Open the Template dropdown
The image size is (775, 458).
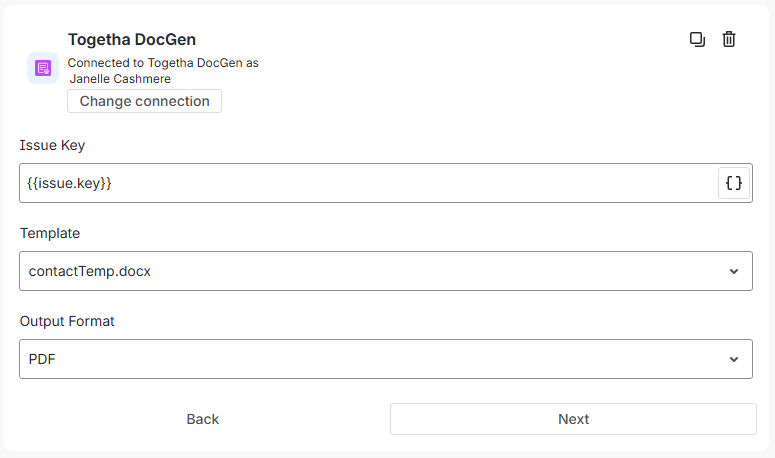click(386, 271)
